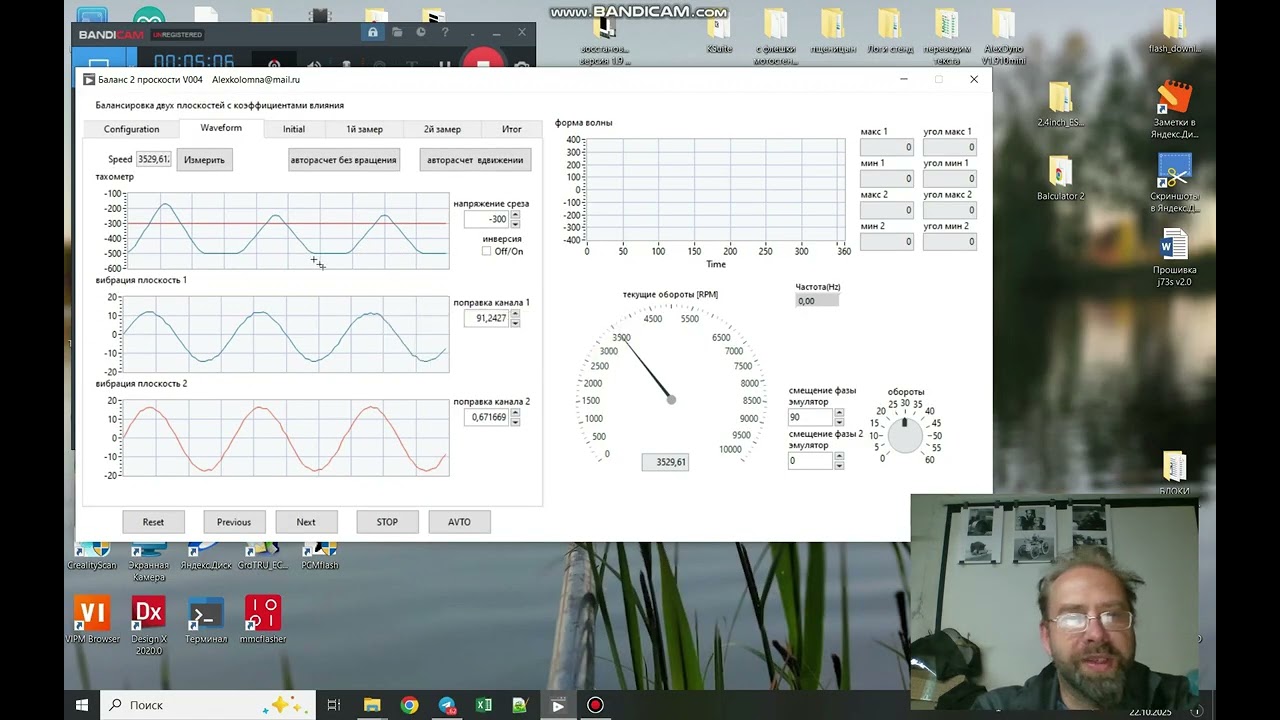Open Bandicam output folder icon

pos(397,33)
